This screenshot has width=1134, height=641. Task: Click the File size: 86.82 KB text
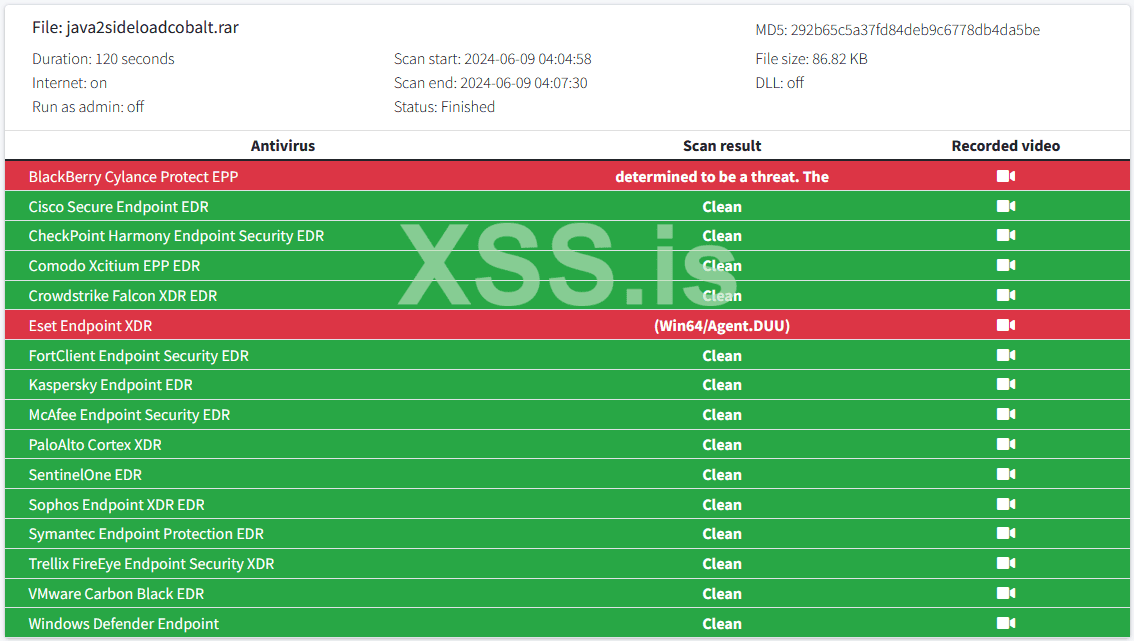coord(811,59)
